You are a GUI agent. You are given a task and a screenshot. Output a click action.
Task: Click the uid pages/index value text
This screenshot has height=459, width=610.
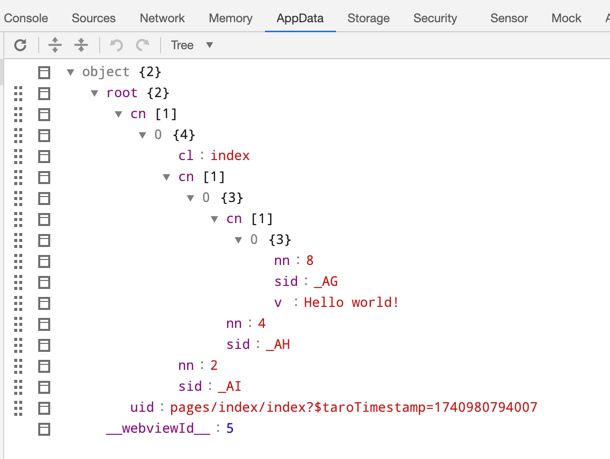pyautogui.click(x=353, y=407)
